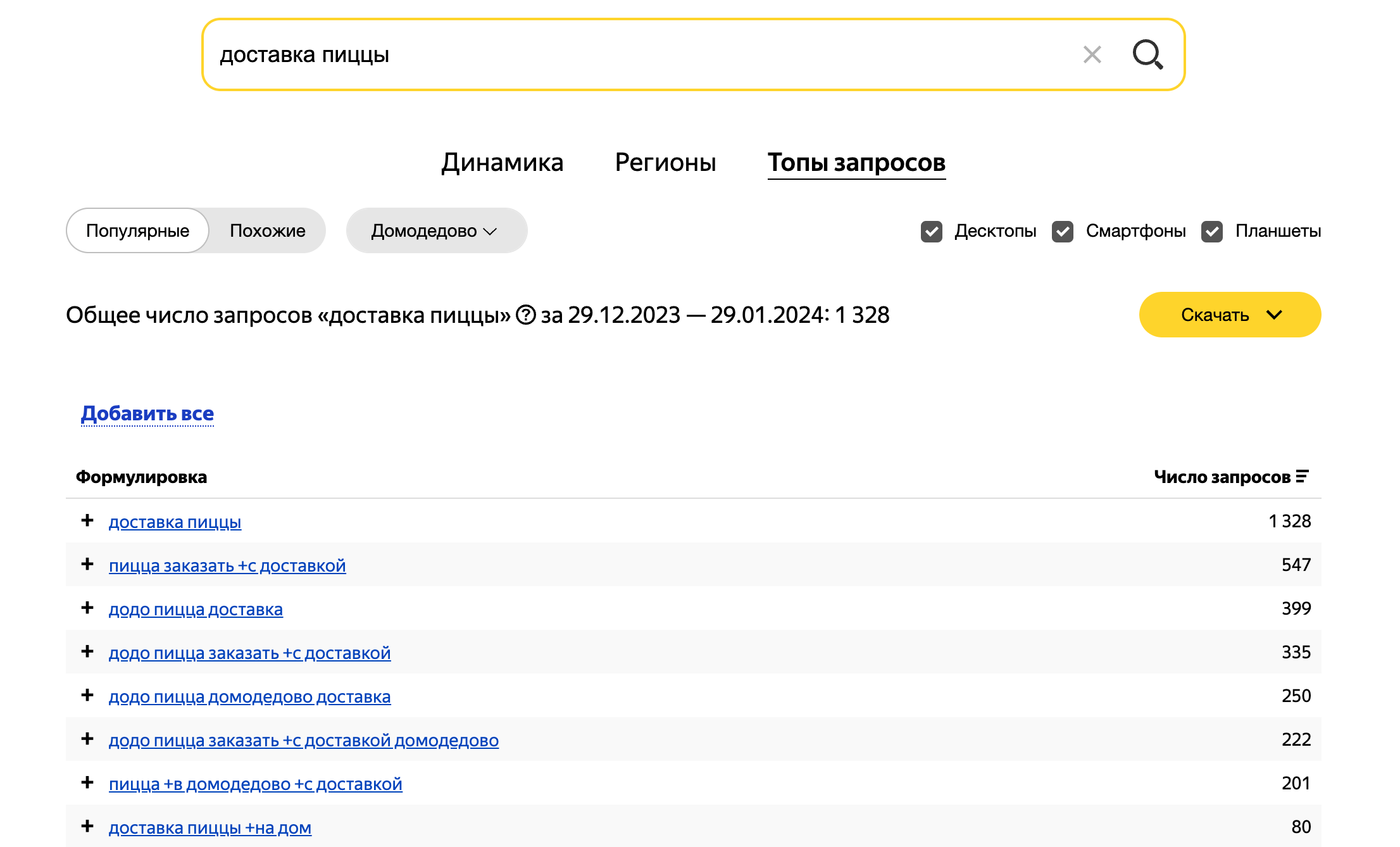Click the magnifier icon to run the search
Screen dimensions: 1400x847
1148,55
